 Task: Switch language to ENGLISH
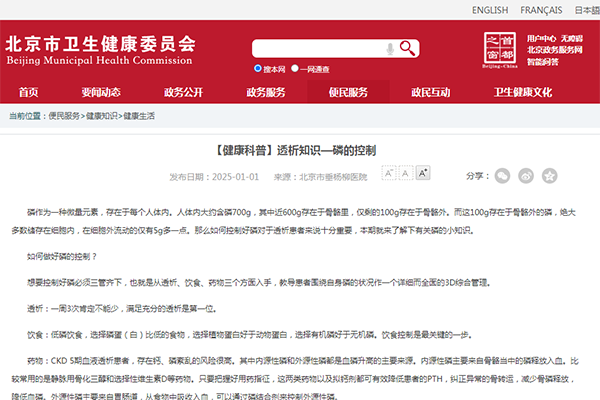(489, 10)
